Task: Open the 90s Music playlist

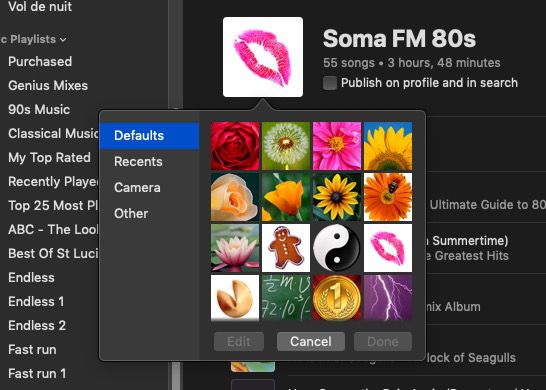Action: [x=39, y=110]
